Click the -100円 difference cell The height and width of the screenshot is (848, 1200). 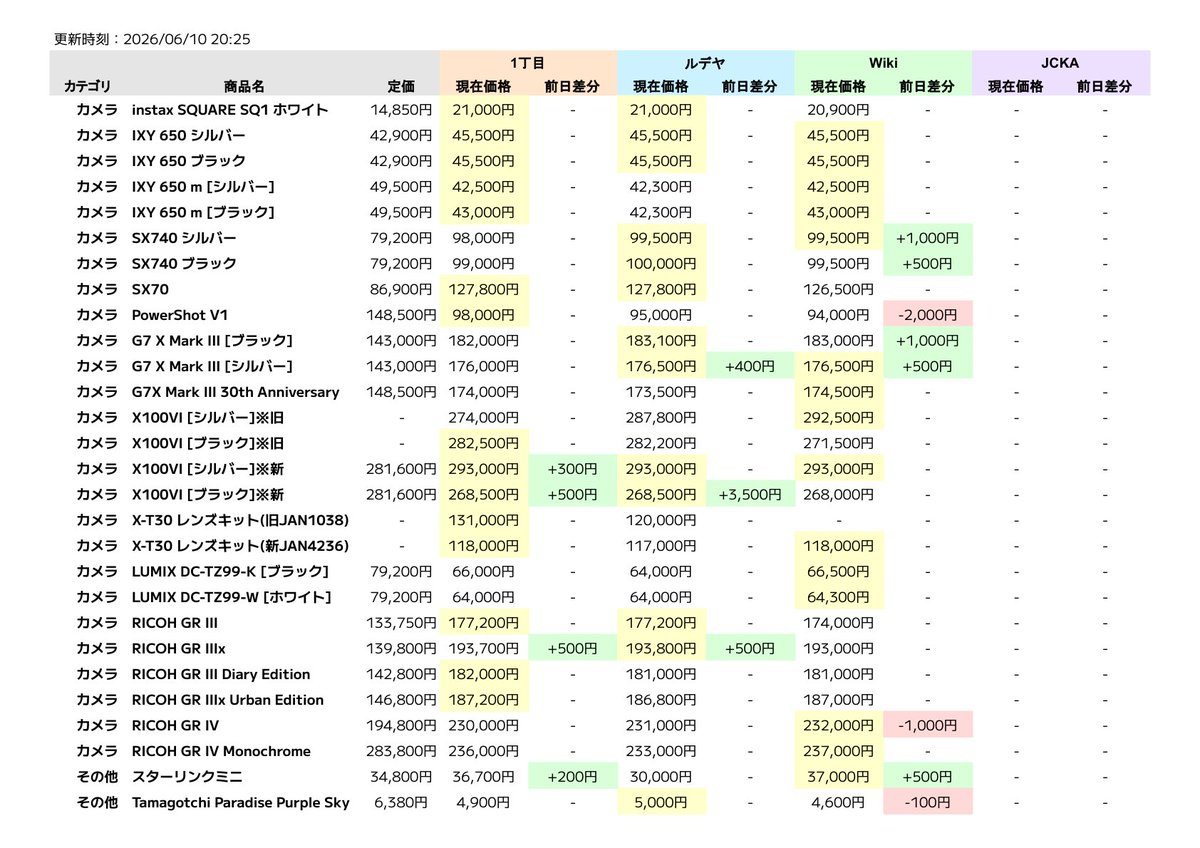[x=928, y=802]
